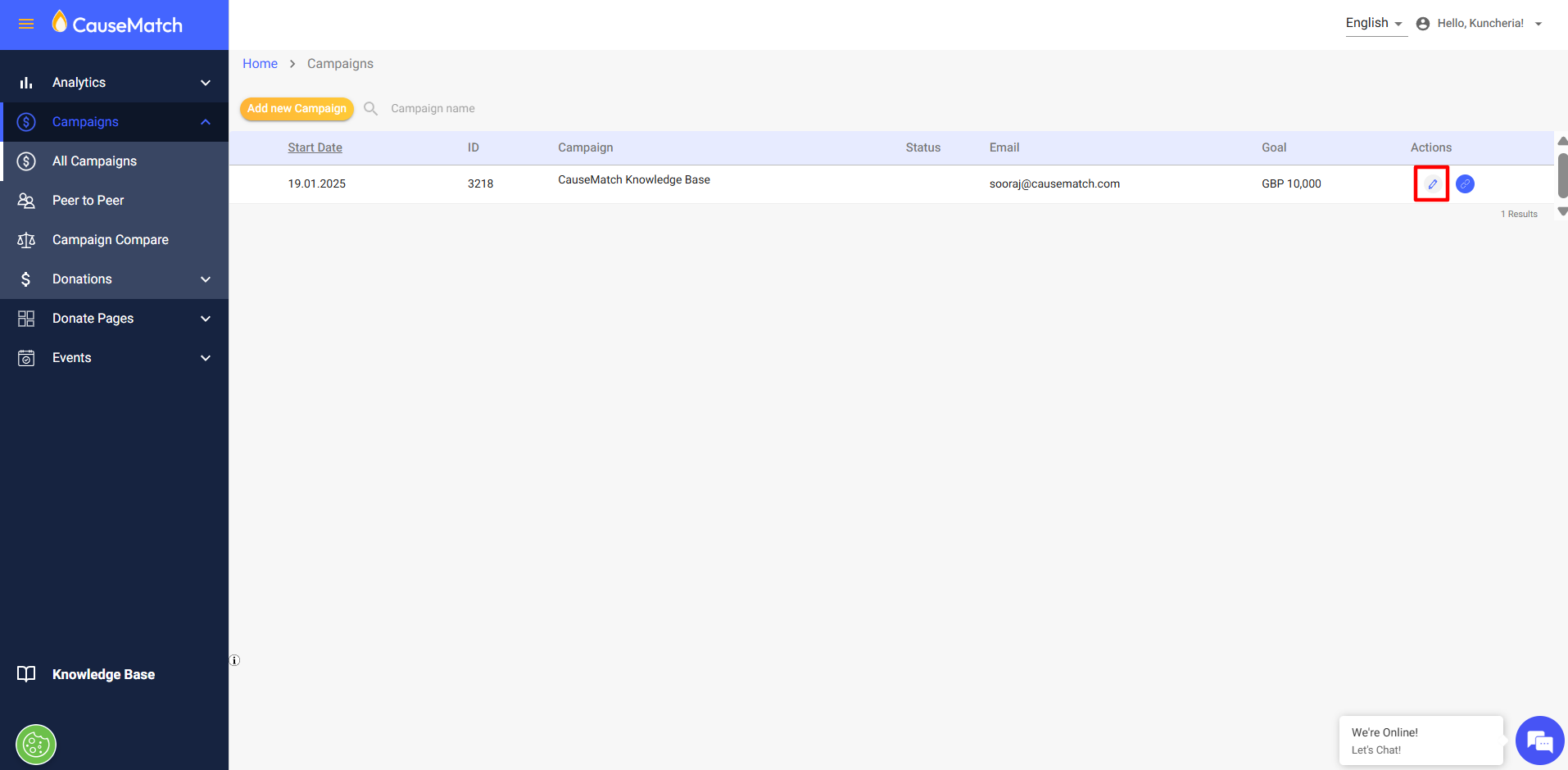Open the English language dropdown

tap(1376, 23)
